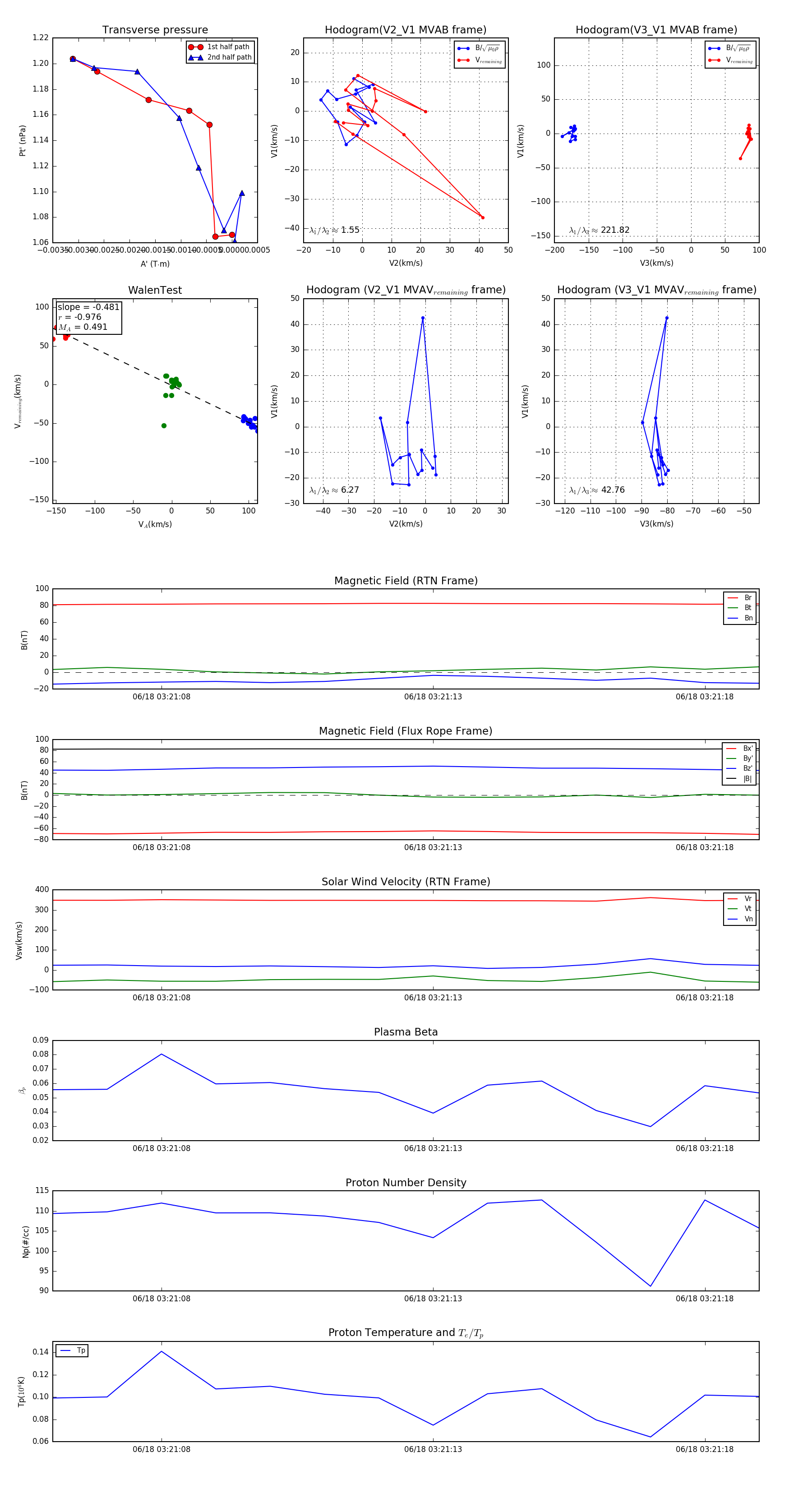This screenshot has height=1489, width=812.
Task: Click the 'Magnetic Field (RTN Frame)' title
Action: click(x=406, y=581)
